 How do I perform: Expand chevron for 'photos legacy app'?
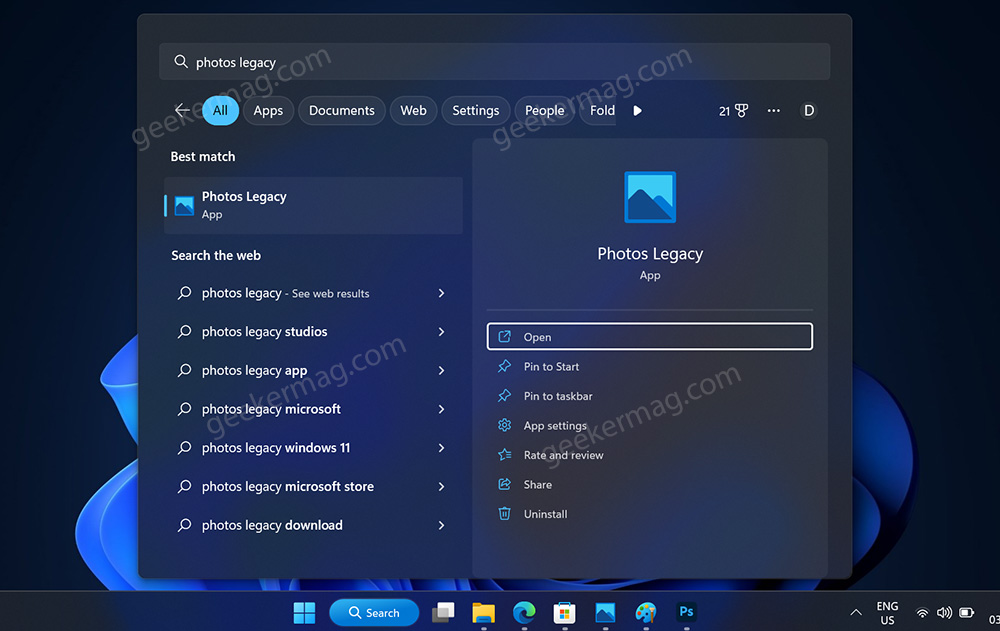tap(441, 371)
